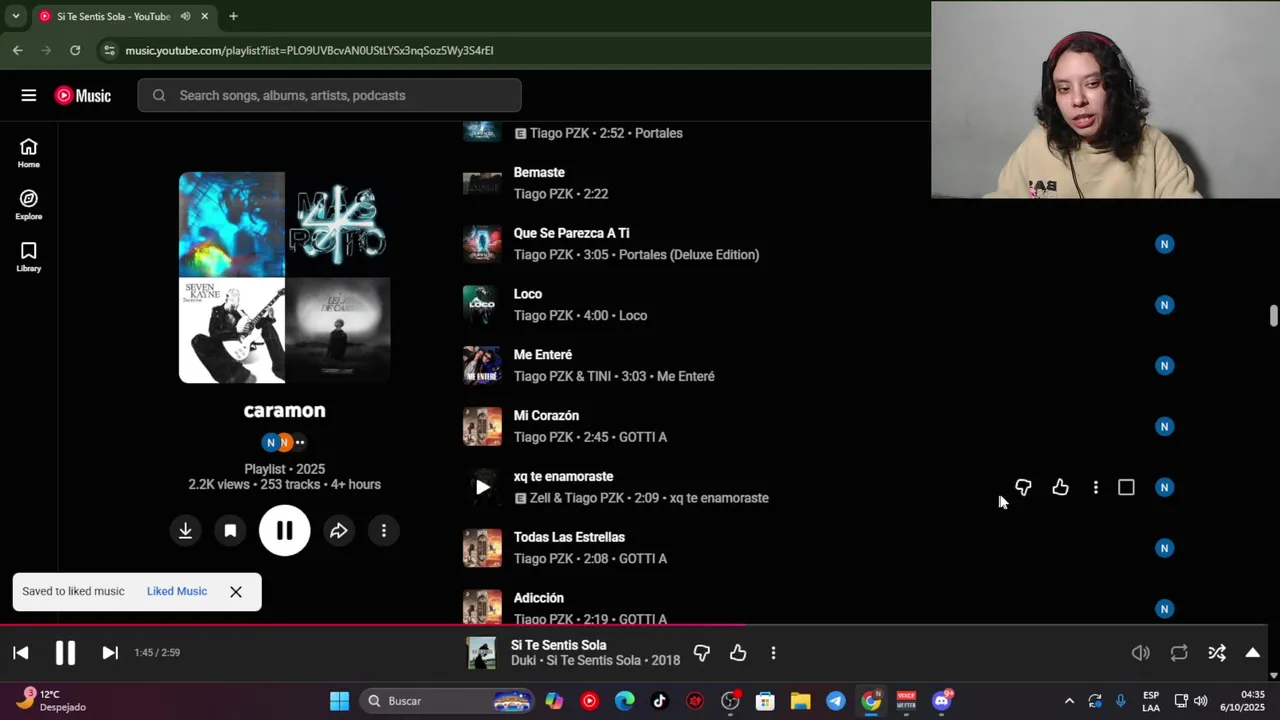Click Loco album thumbnail

click(x=482, y=305)
